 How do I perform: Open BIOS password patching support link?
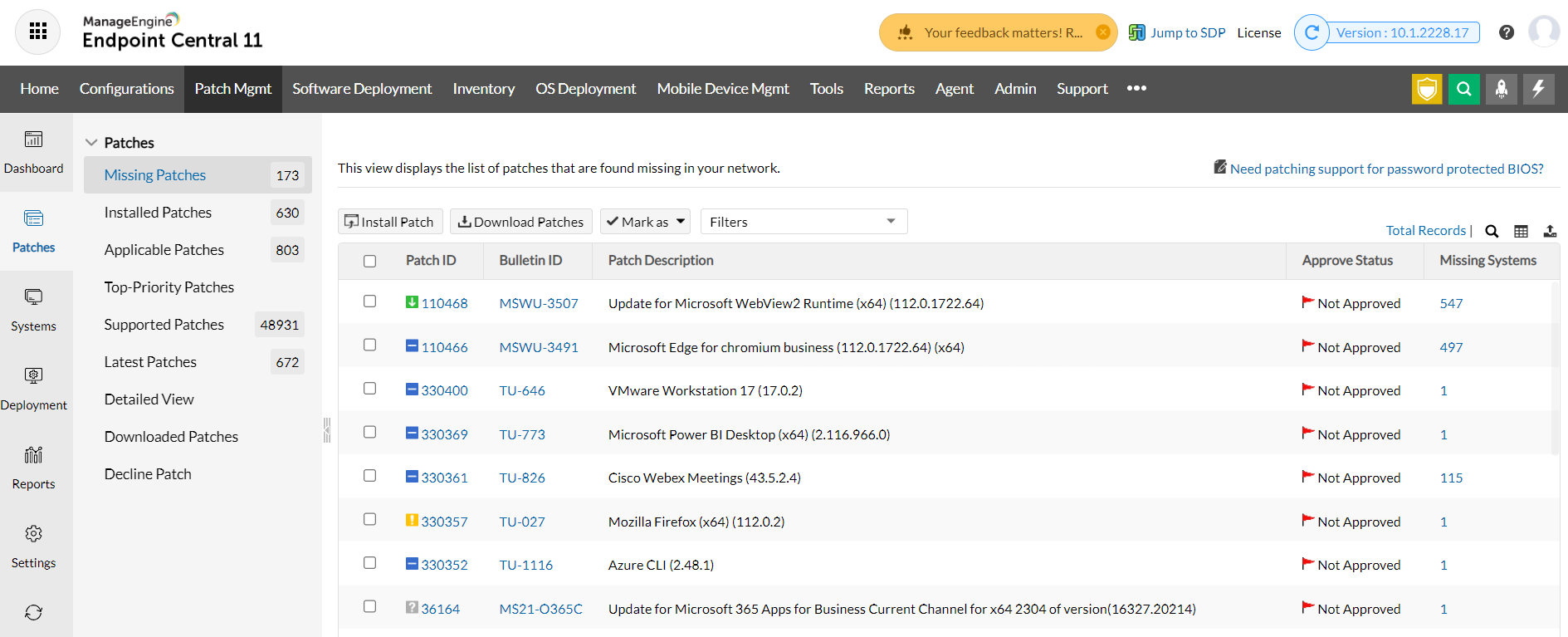(1387, 169)
